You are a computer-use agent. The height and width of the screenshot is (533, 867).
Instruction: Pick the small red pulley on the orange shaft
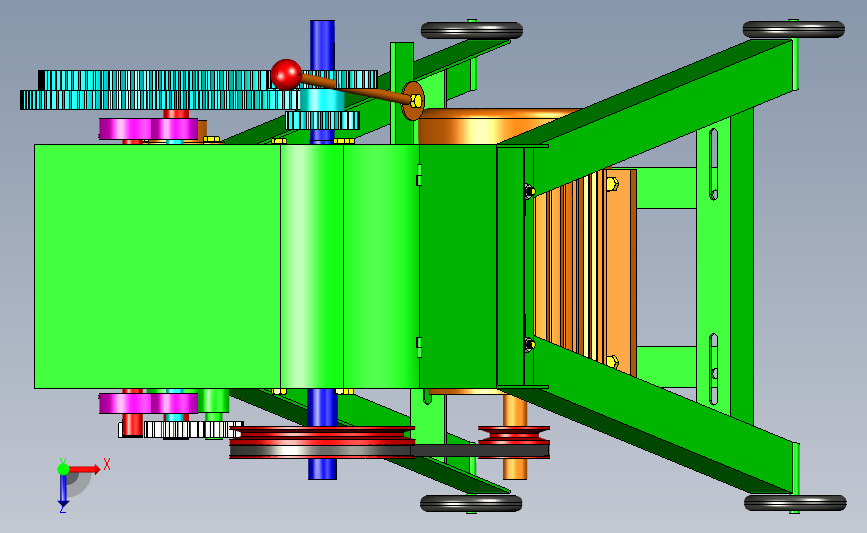[514, 441]
